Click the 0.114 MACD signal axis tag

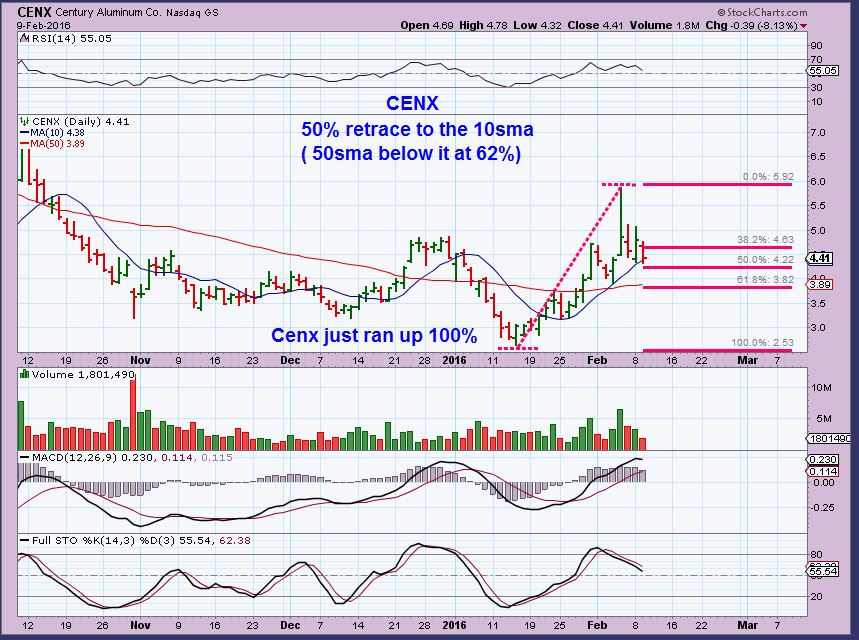(823, 471)
